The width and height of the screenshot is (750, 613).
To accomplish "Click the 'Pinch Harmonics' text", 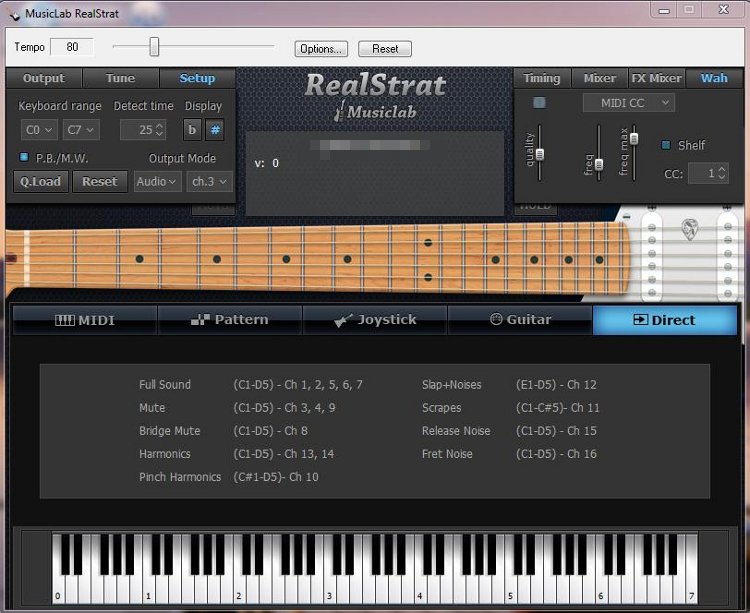I will (x=180, y=477).
